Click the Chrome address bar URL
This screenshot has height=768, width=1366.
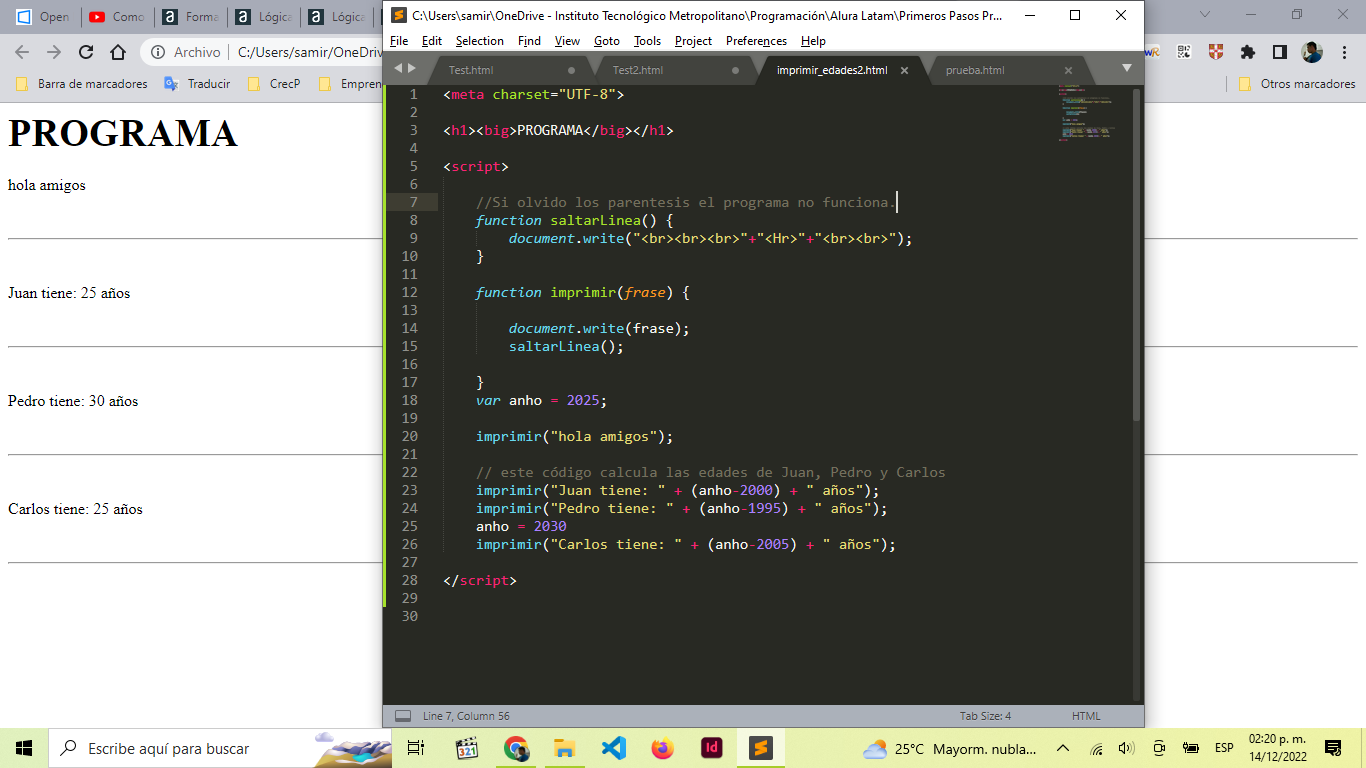(310, 52)
